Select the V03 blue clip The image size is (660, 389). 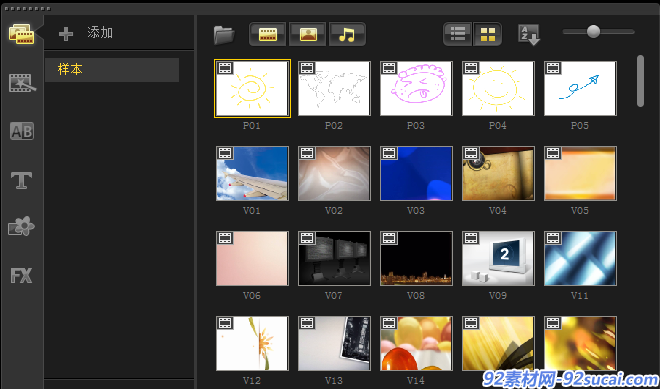tap(416, 173)
